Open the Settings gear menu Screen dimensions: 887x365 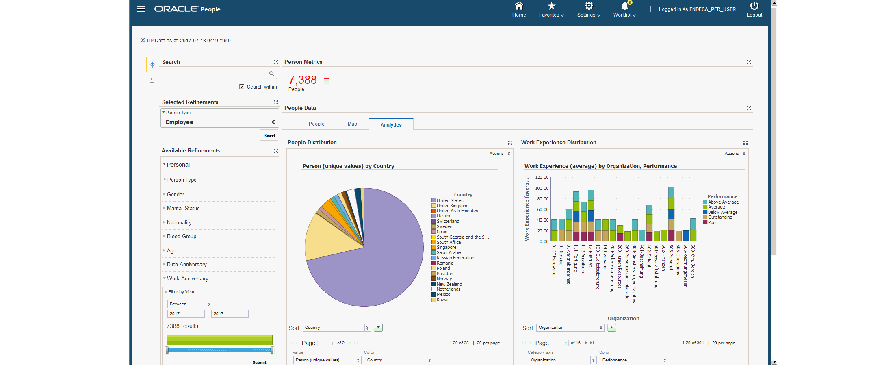pyautogui.click(x=588, y=10)
